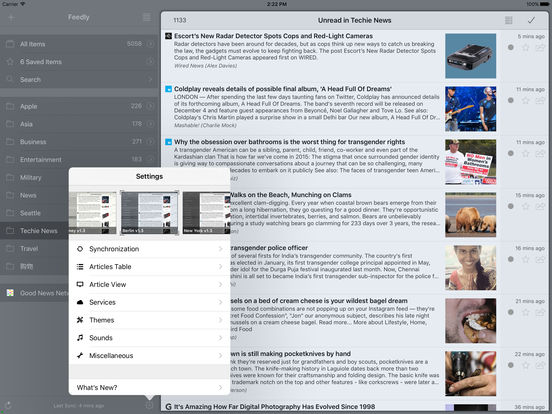Open 6 Saved Items

(80, 62)
